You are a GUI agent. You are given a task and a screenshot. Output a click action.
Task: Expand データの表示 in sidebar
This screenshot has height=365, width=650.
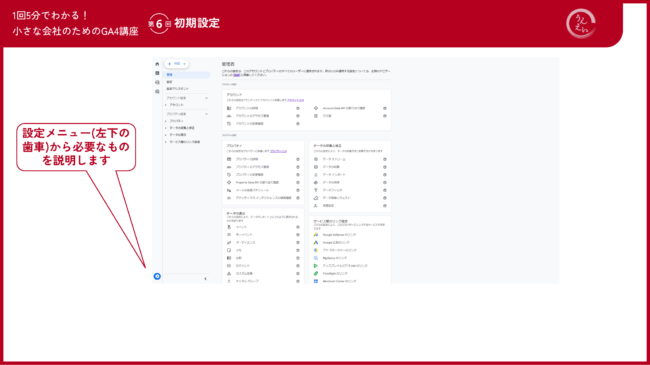pyautogui.click(x=166, y=135)
